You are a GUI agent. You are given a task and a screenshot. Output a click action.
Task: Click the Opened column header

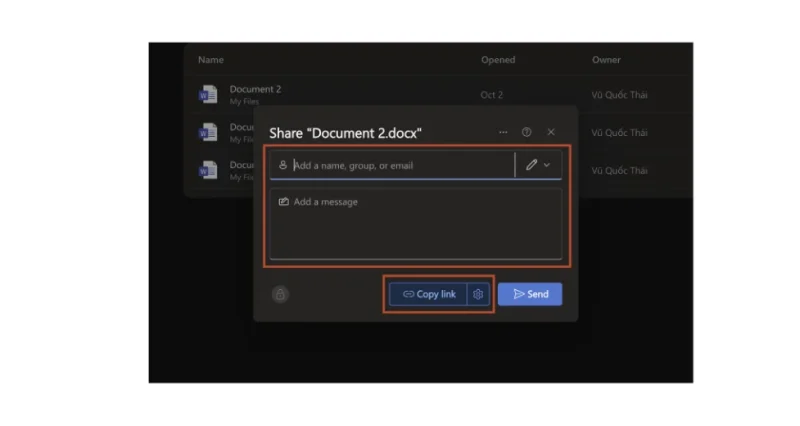[x=498, y=60]
